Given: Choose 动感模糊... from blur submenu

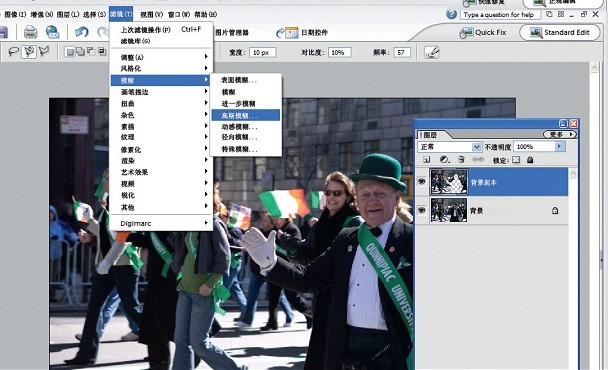Looking at the screenshot, I should coord(245,127).
